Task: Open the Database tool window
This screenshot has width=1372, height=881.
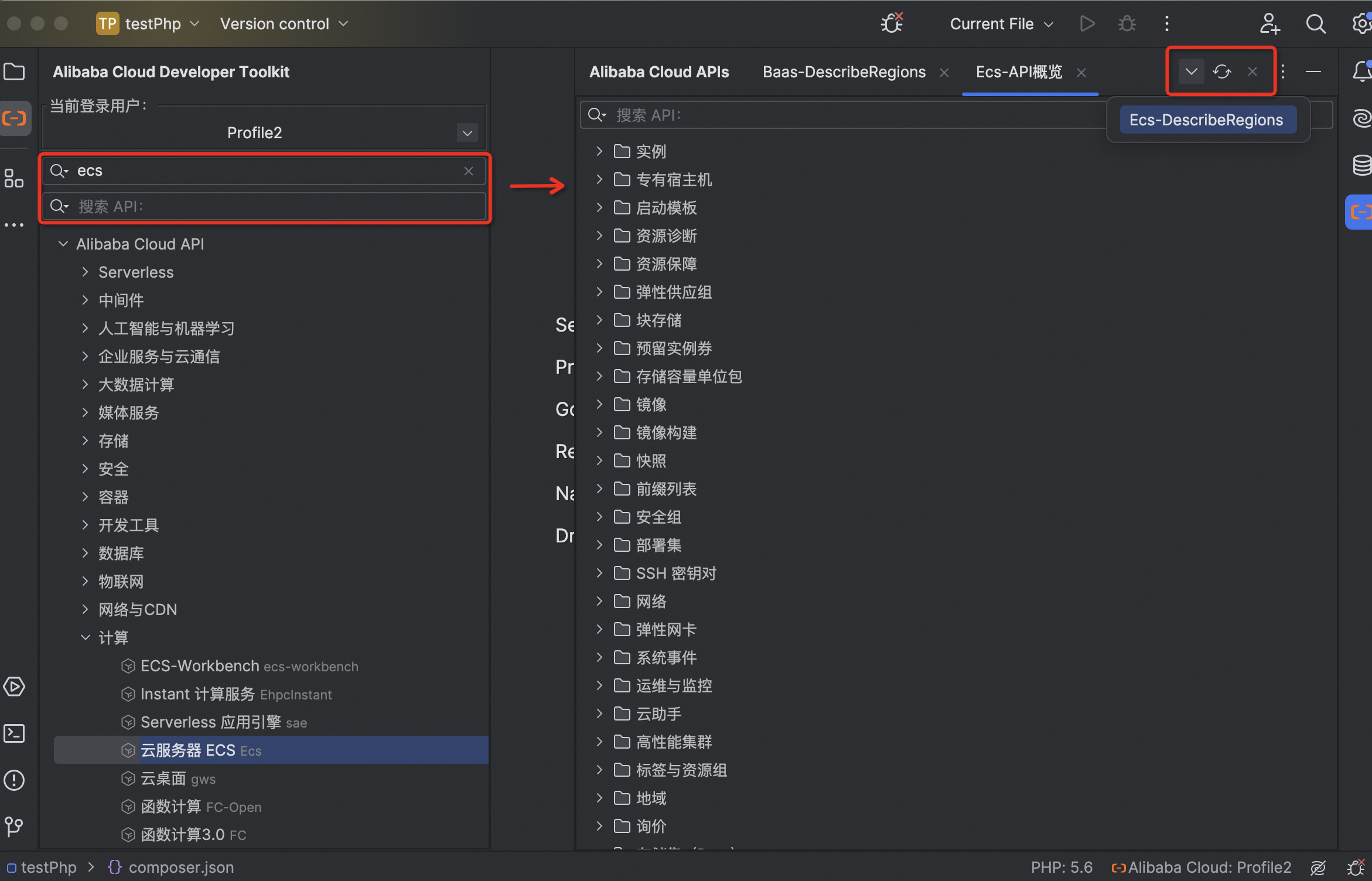Action: [1361, 166]
